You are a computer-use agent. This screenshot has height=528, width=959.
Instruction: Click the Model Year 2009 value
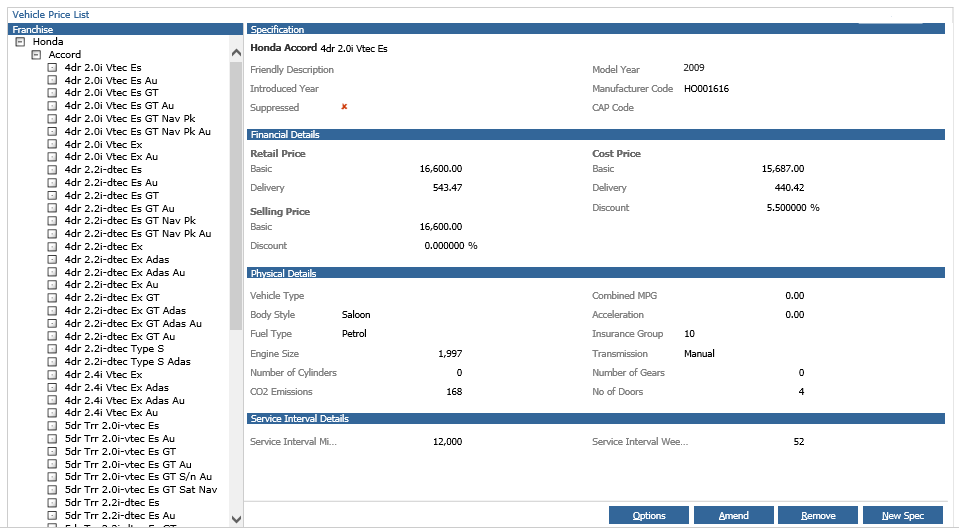[x=694, y=68]
